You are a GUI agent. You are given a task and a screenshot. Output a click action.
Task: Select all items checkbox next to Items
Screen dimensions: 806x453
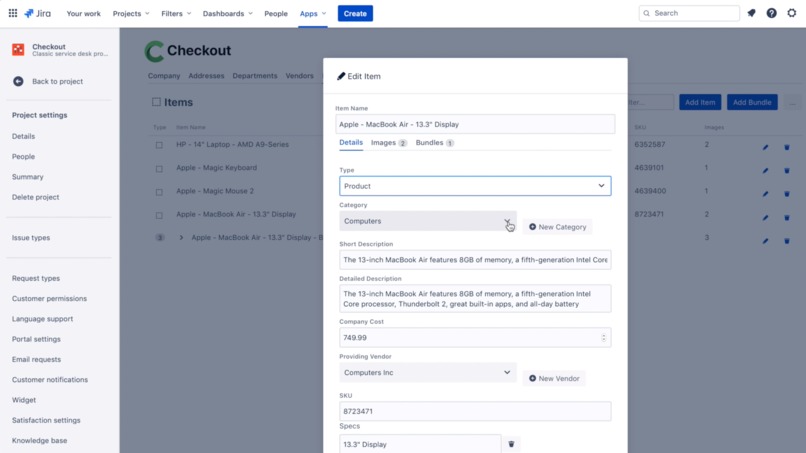tap(156, 102)
